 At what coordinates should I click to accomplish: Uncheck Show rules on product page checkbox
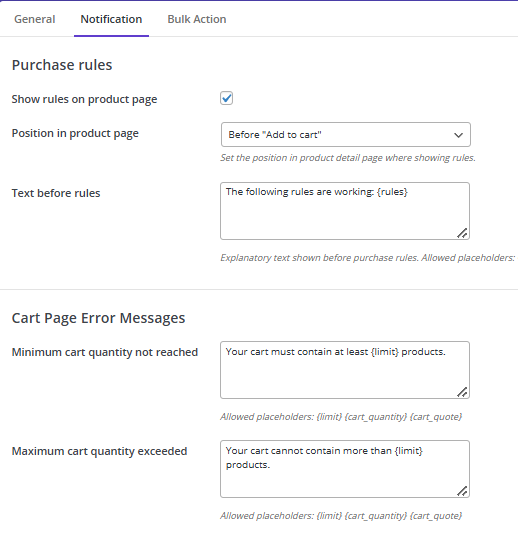[x=226, y=98]
